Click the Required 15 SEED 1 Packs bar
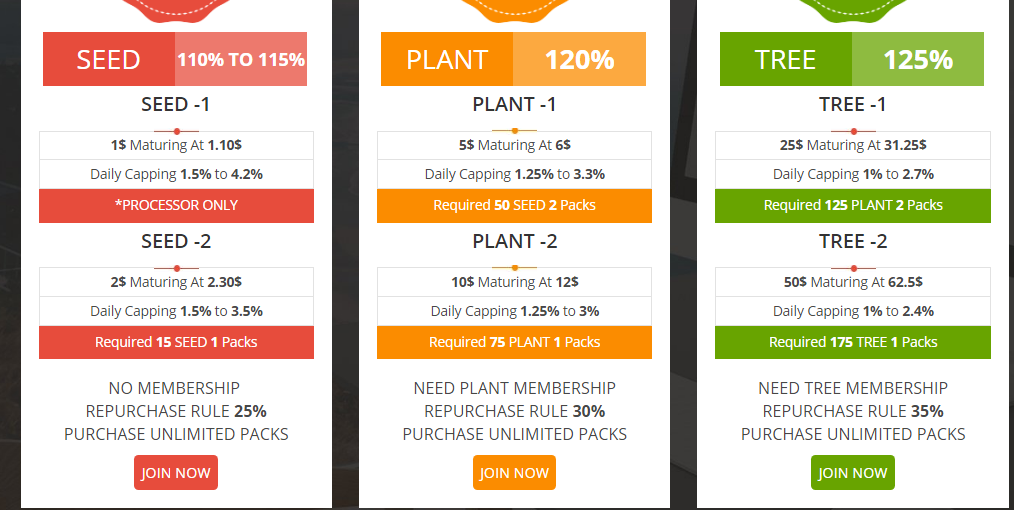Viewport: 1014px width, 510px height. point(177,342)
